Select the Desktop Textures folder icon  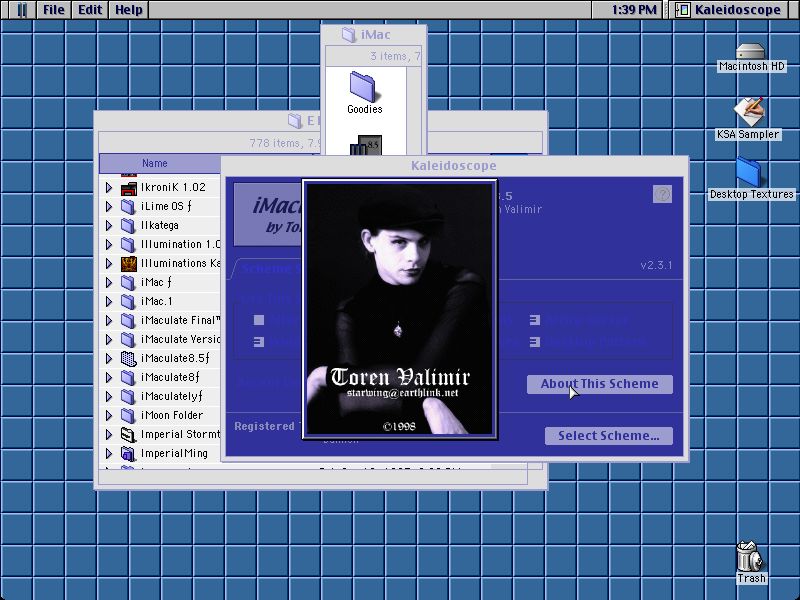749,172
